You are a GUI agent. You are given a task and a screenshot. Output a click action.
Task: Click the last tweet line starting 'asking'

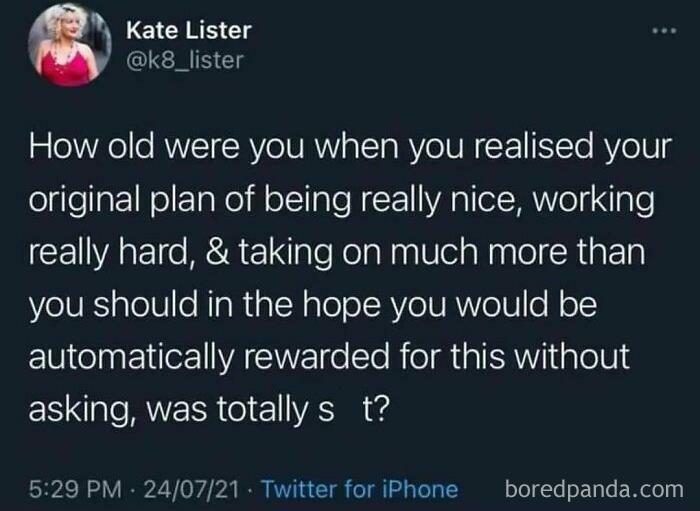(210, 409)
